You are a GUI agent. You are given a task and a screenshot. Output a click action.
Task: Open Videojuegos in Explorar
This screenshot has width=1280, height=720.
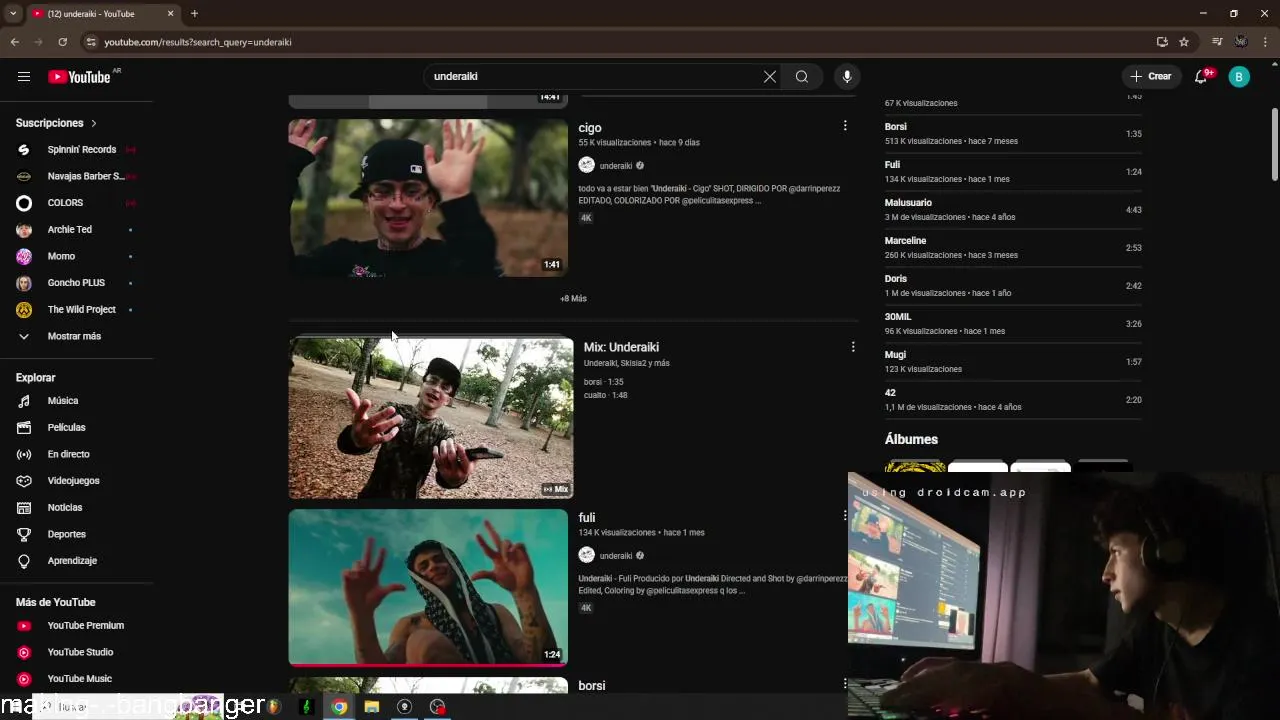(x=76, y=481)
